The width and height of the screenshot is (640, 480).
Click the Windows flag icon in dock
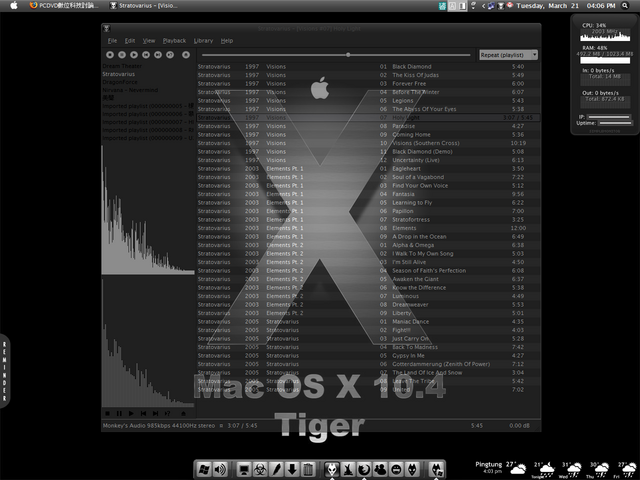(203, 469)
